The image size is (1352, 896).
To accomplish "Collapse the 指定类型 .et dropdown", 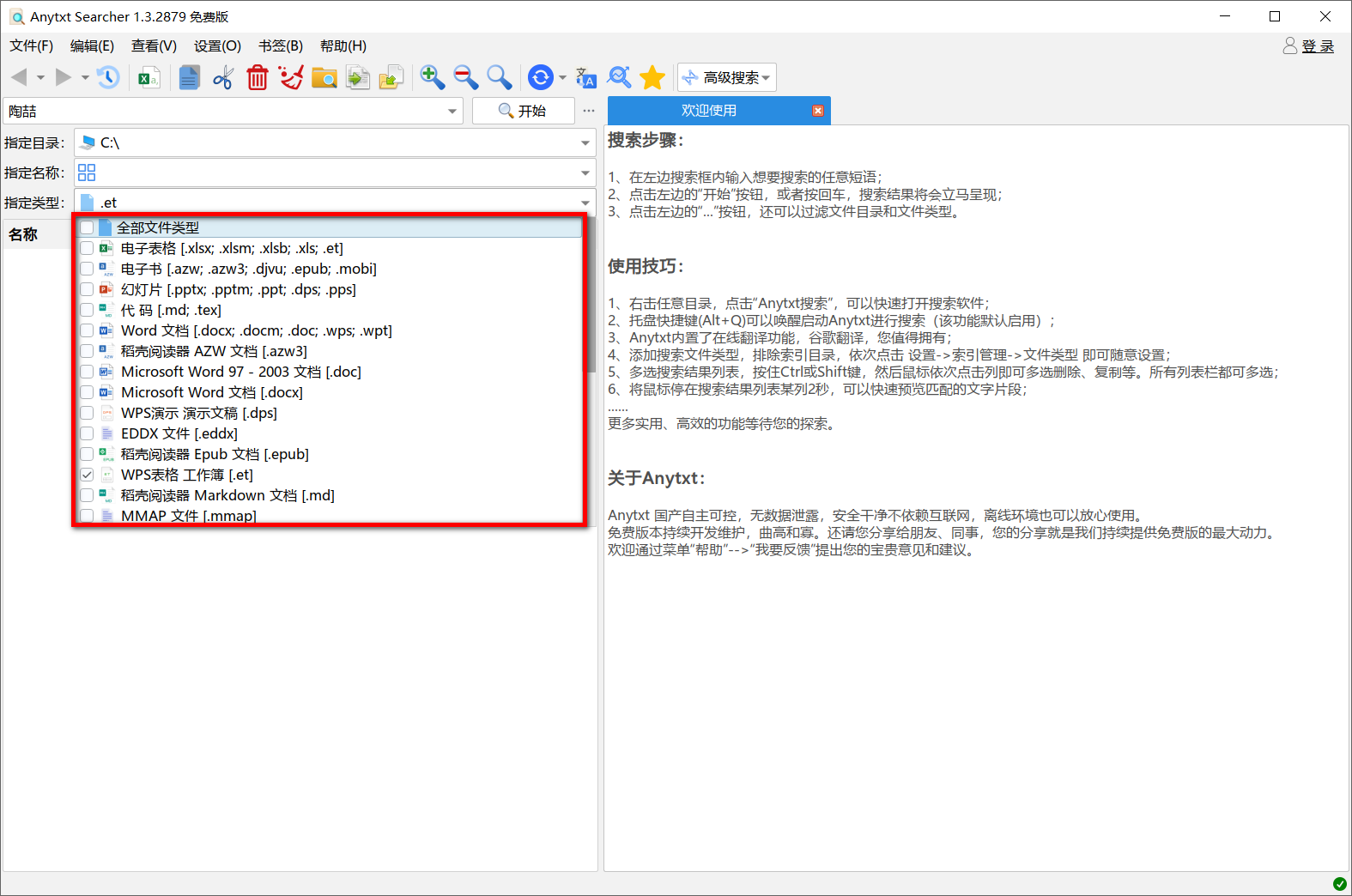I will point(585,203).
